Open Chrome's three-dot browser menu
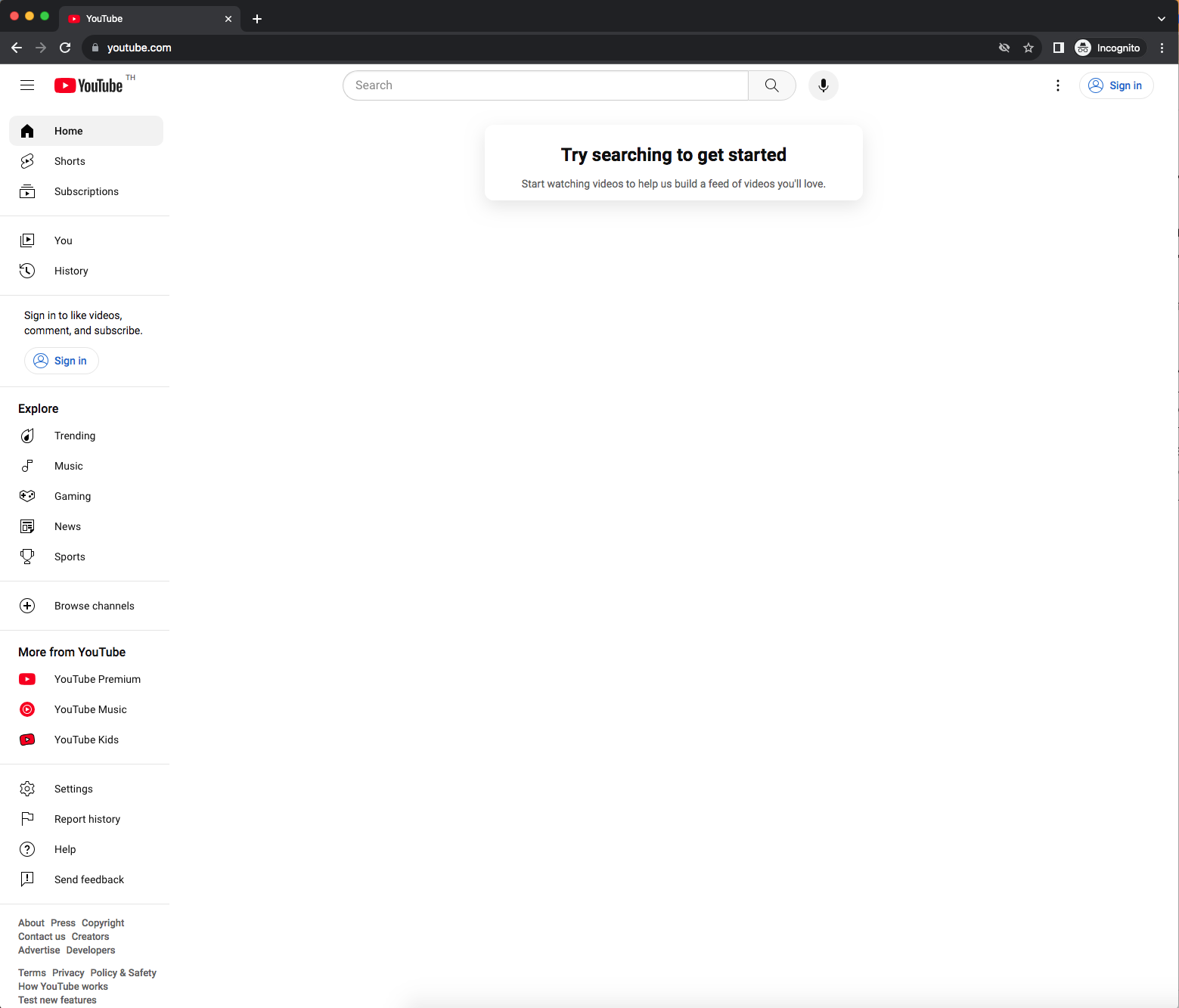The width and height of the screenshot is (1179, 1008). click(1162, 48)
